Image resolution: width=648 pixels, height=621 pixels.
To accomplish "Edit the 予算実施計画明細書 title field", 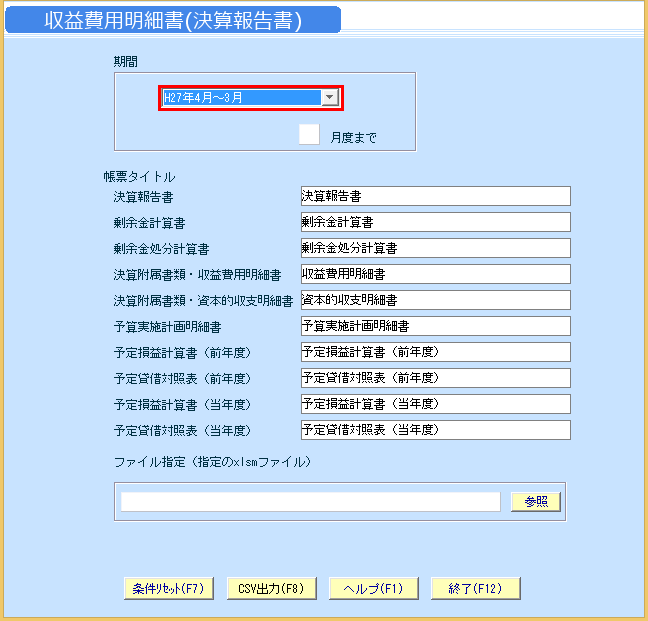I will [436, 326].
